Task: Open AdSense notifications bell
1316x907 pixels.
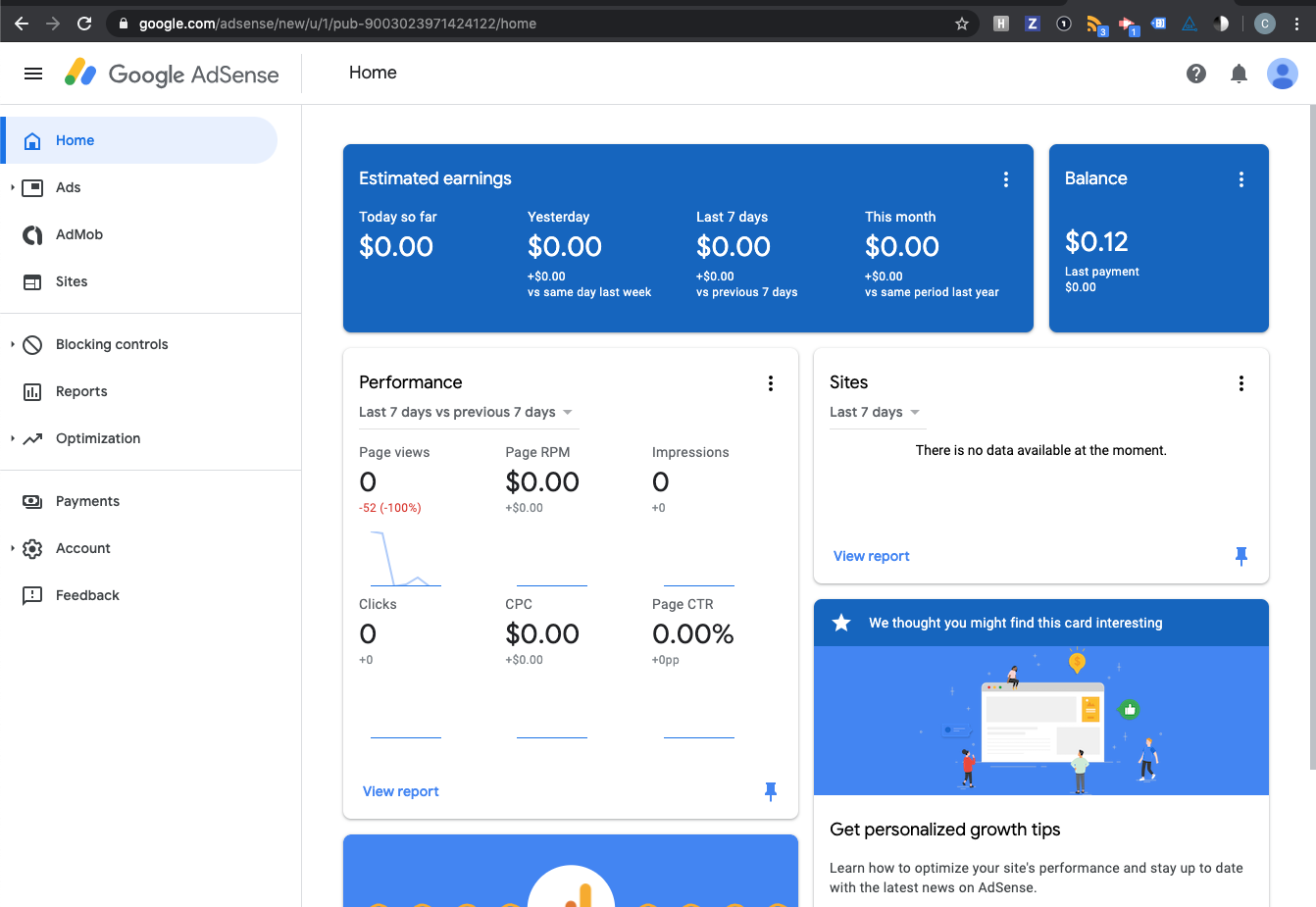Action: pos(1238,73)
